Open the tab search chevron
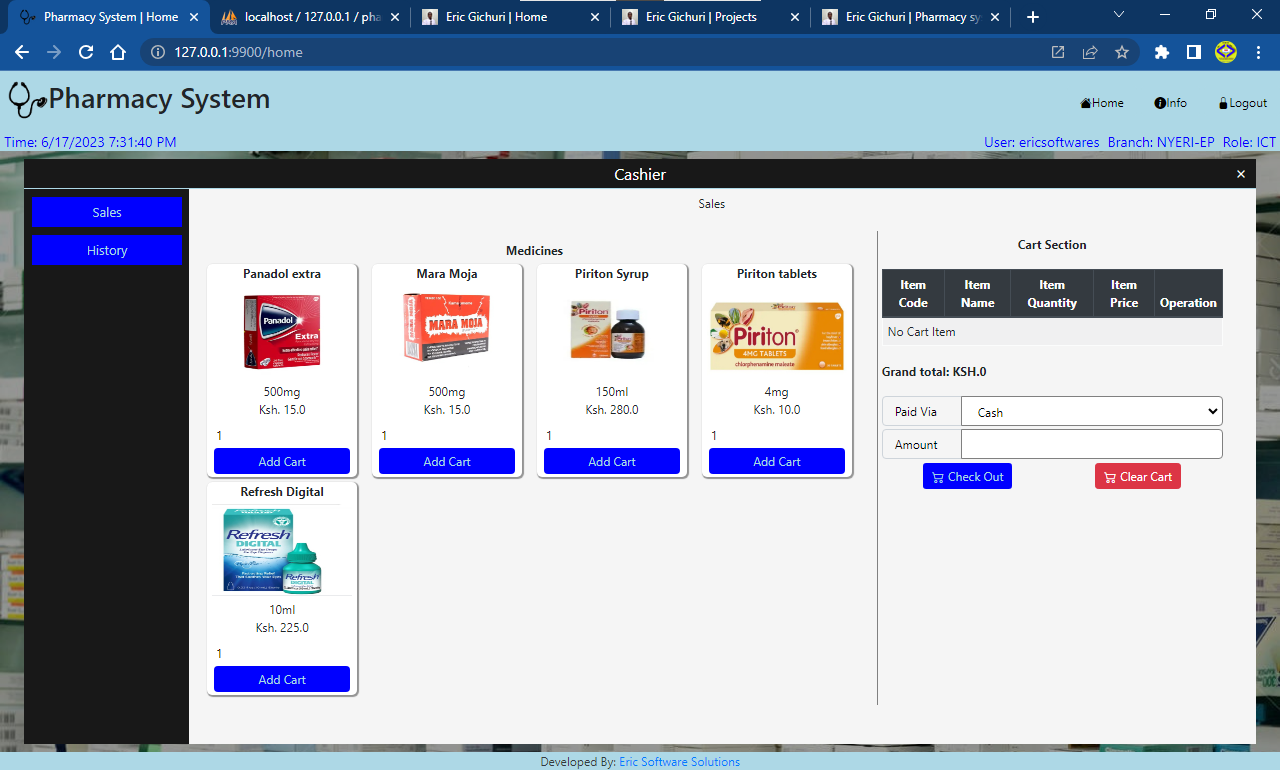 pos(1119,14)
